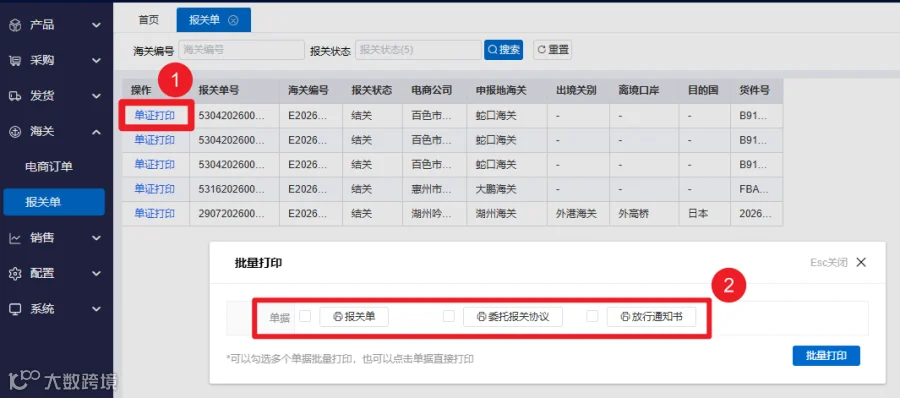
Task: Click the blue 批量打印 button
Action: click(x=826, y=356)
